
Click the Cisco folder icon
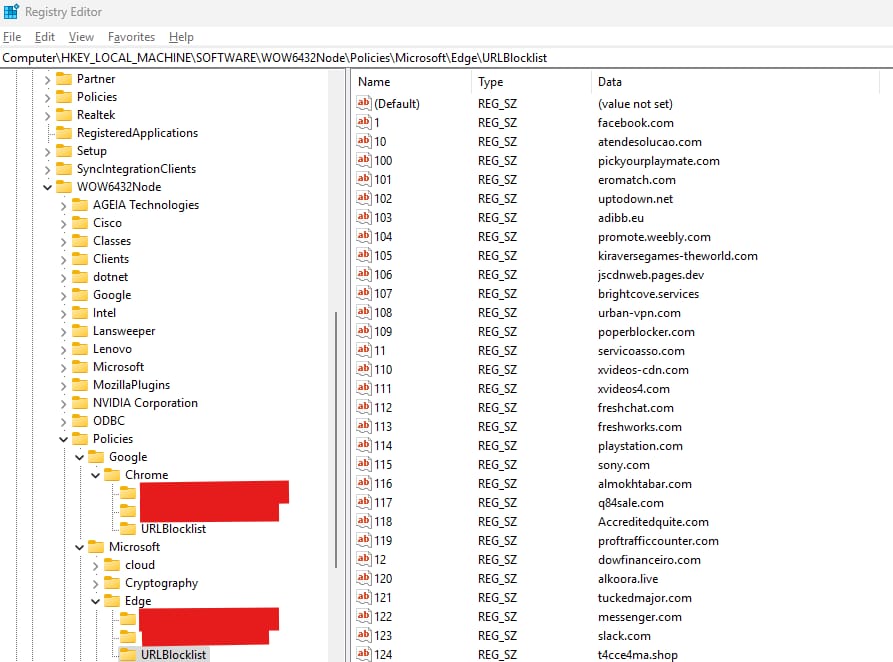80,223
